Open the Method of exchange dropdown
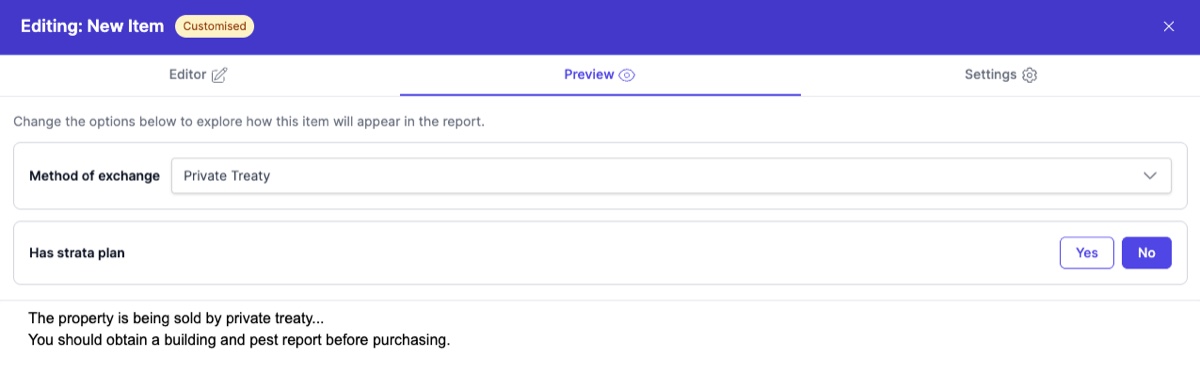The width and height of the screenshot is (1200, 376). [671, 175]
